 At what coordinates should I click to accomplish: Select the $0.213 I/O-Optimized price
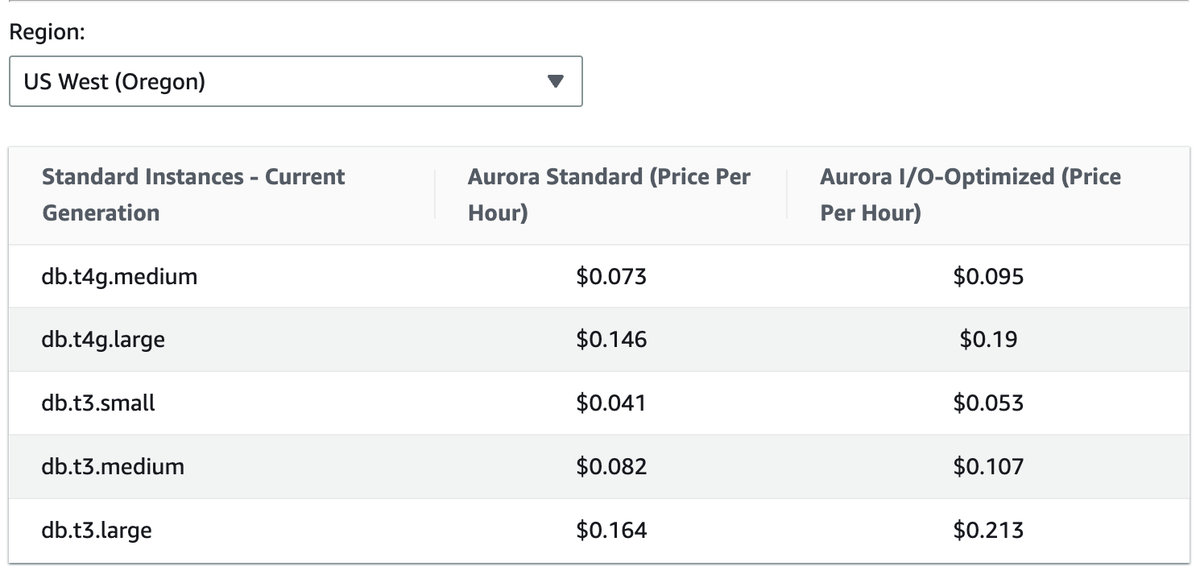click(x=989, y=530)
